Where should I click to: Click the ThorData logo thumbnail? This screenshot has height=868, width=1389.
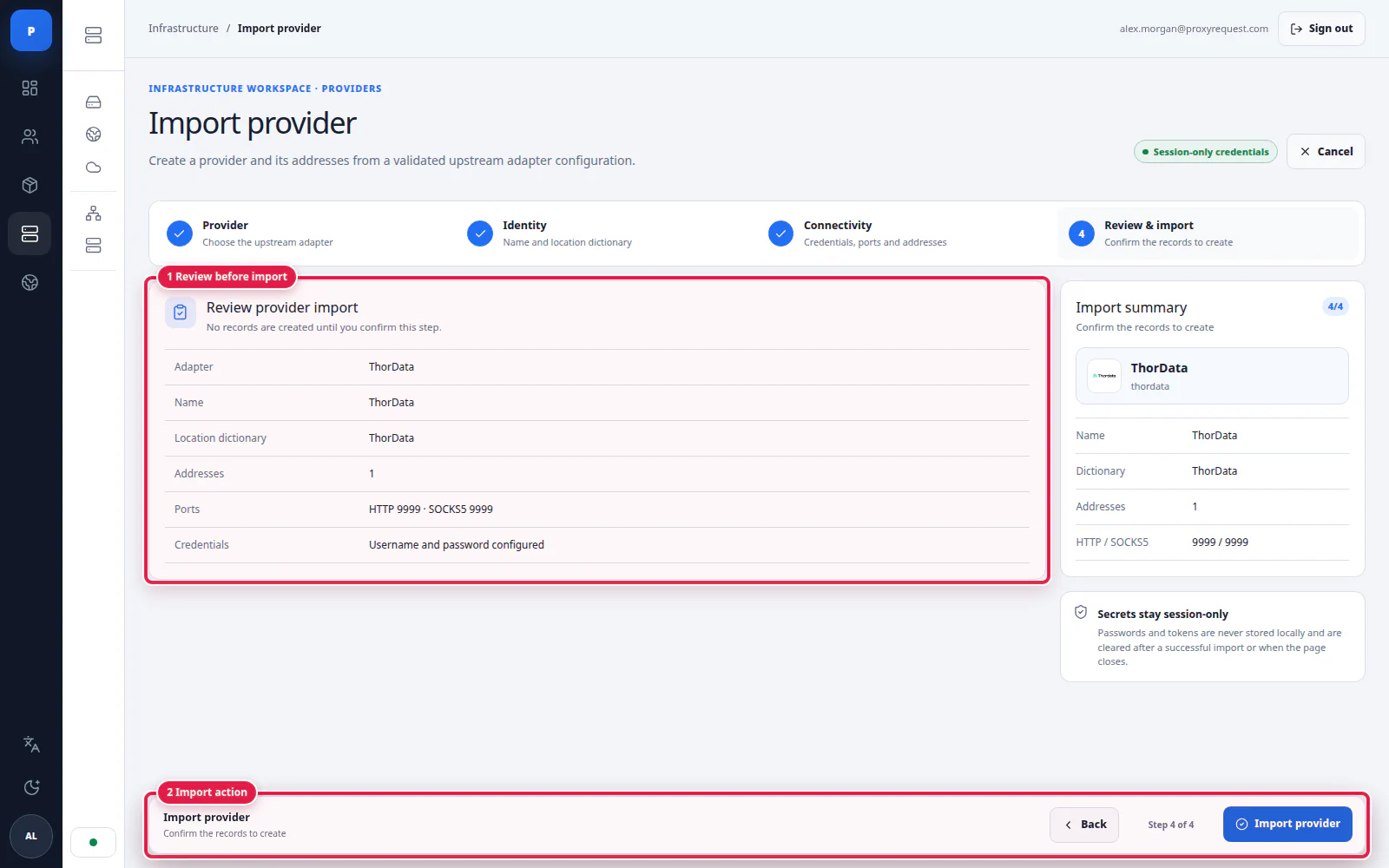pyautogui.click(x=1104, y=376)
